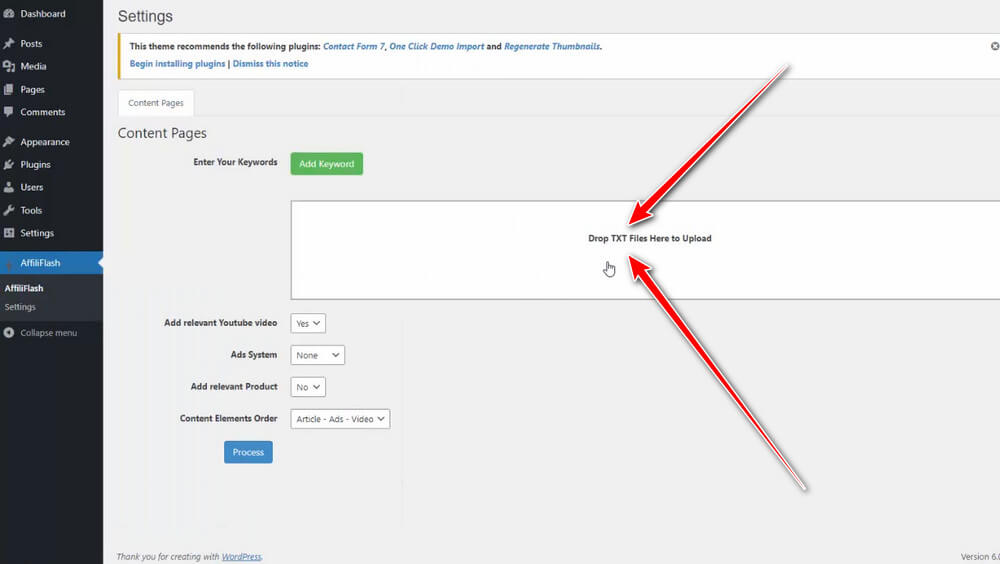Open main Settings menu label in sidebar
Viewport: 1000px width, 564px height.
37,233
